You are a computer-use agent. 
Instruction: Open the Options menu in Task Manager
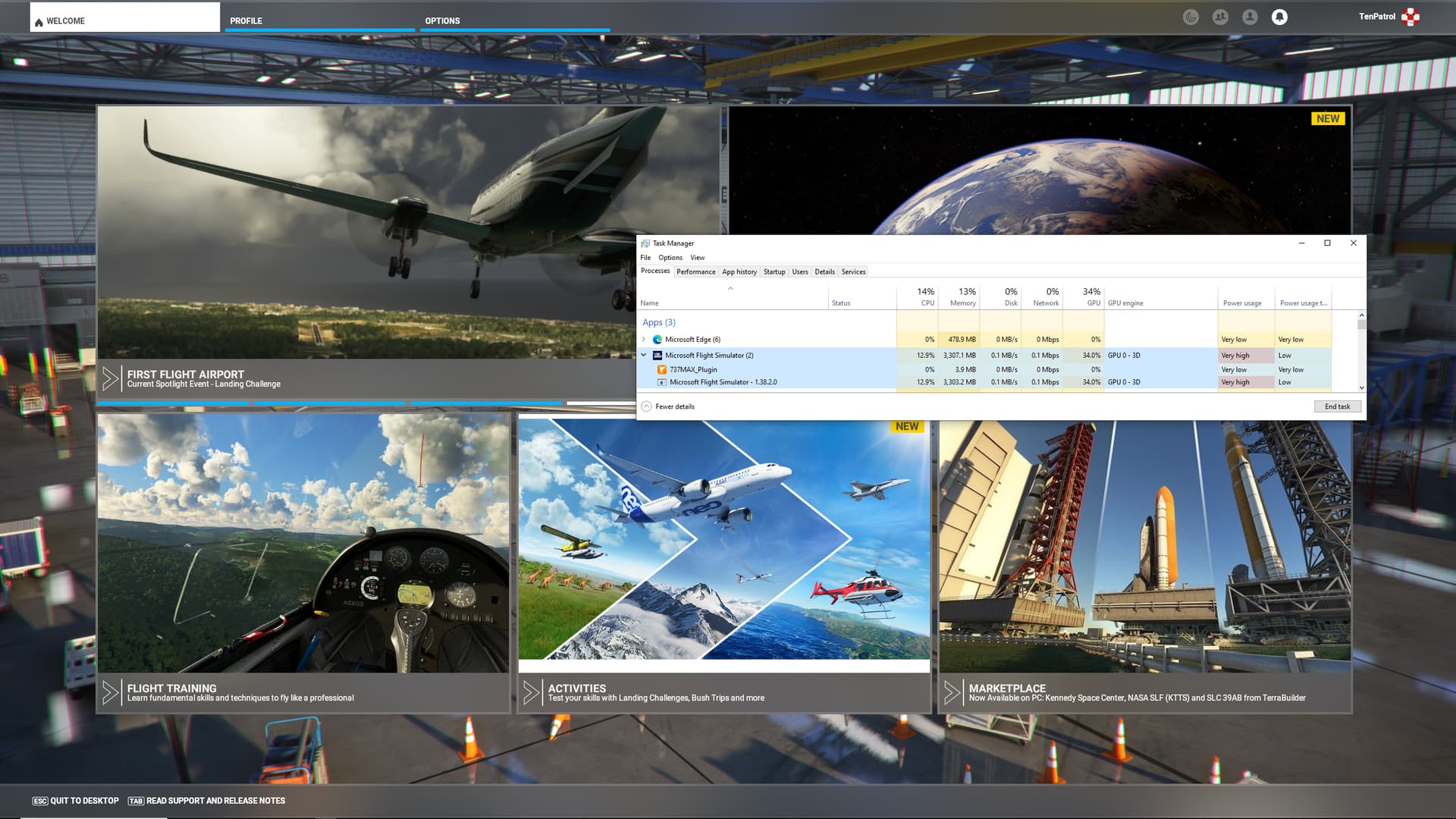tap(670, 258)
